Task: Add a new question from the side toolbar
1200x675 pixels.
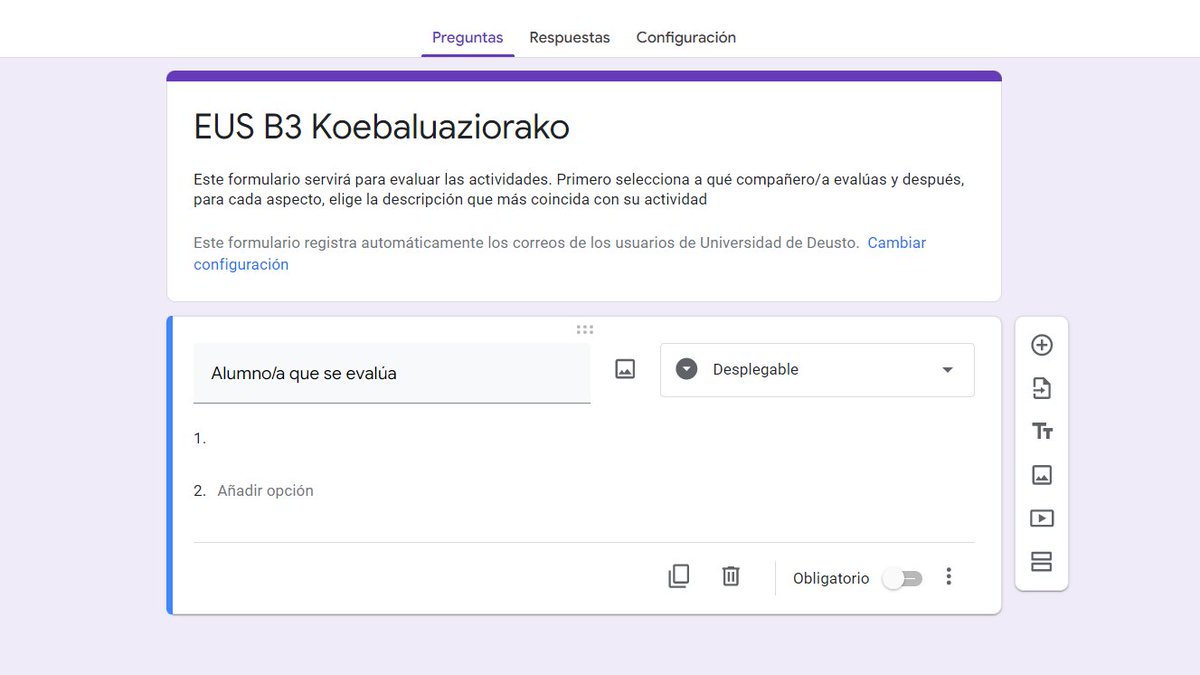Action: click(1041, 345)
